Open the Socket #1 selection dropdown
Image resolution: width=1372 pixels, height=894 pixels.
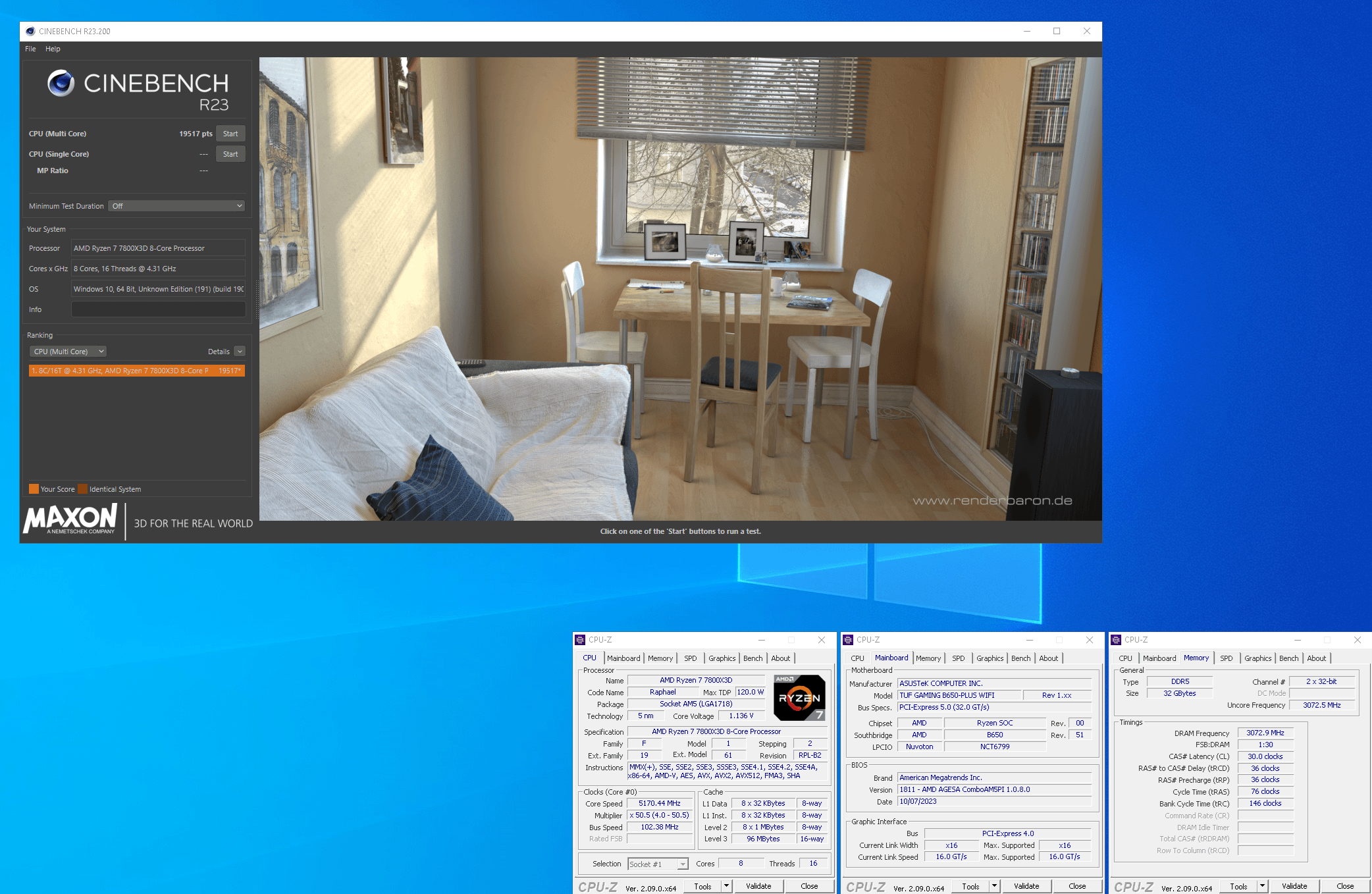(x=658, y=864)
